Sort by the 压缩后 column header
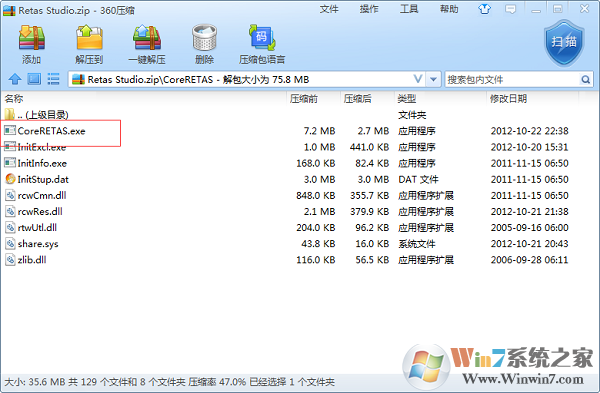Viewport: 600px width, 393px height. point(357,99)
